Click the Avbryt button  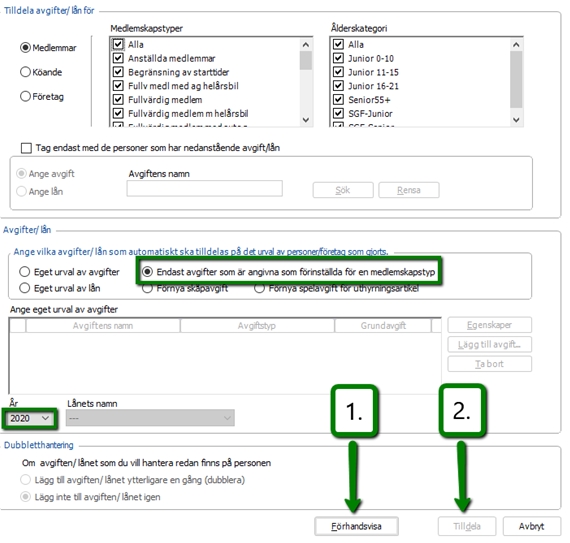click(531, 526)
